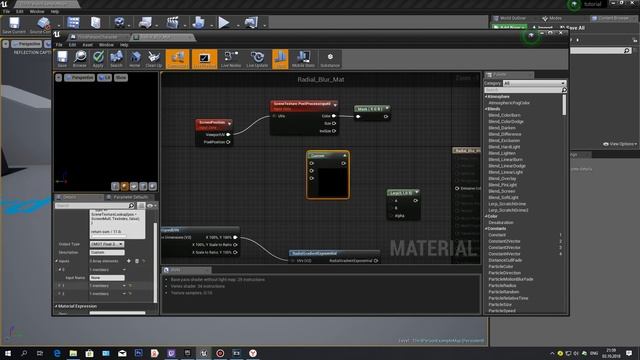This screenshot has width=640, height=360.
Task: Open the Windows Start menu
Action: pyautogui.click(x=7, y=353)
